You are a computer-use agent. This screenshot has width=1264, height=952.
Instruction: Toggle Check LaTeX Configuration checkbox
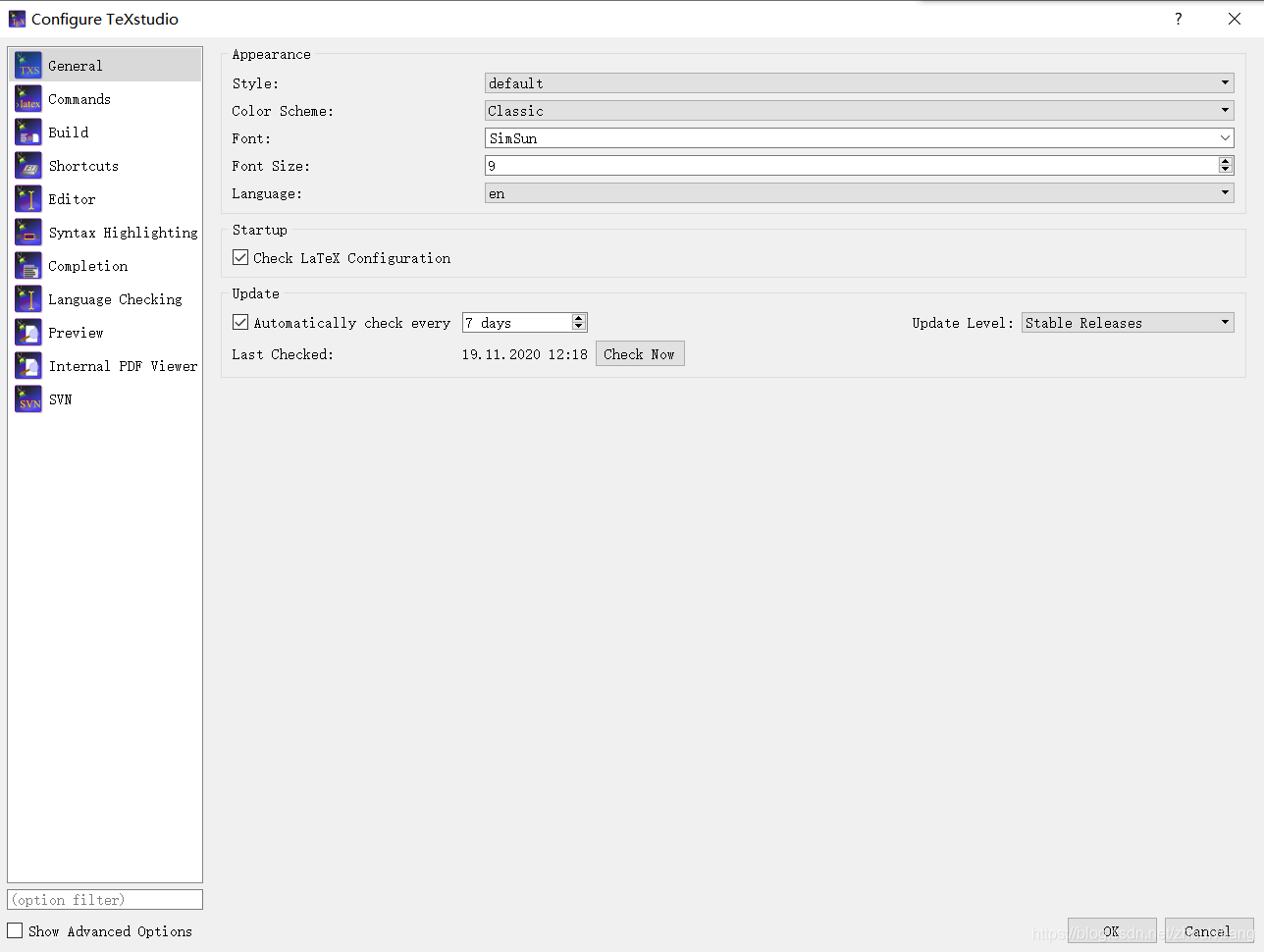pos(240,258)
